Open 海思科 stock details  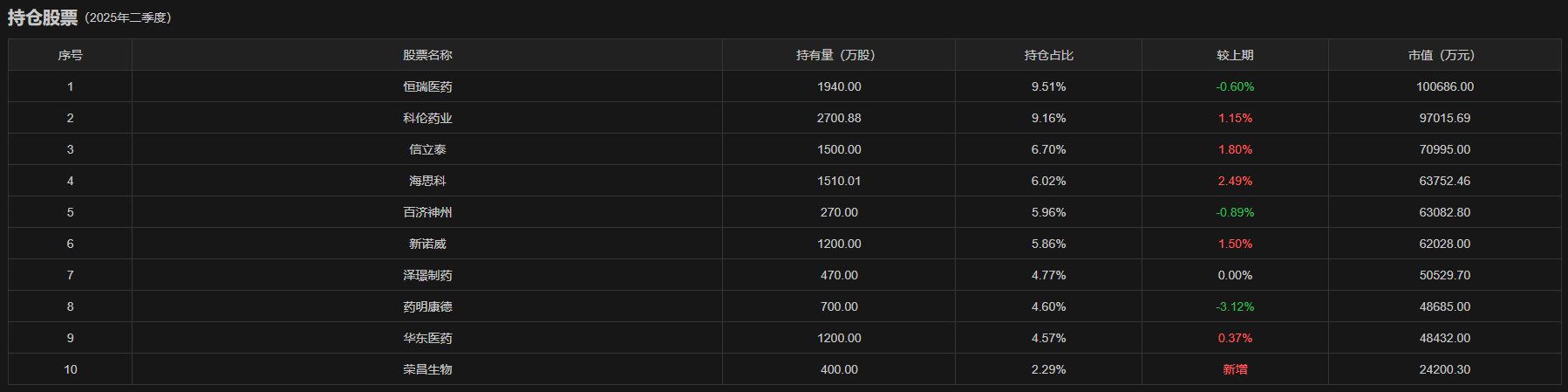click(x=427, y=181)
